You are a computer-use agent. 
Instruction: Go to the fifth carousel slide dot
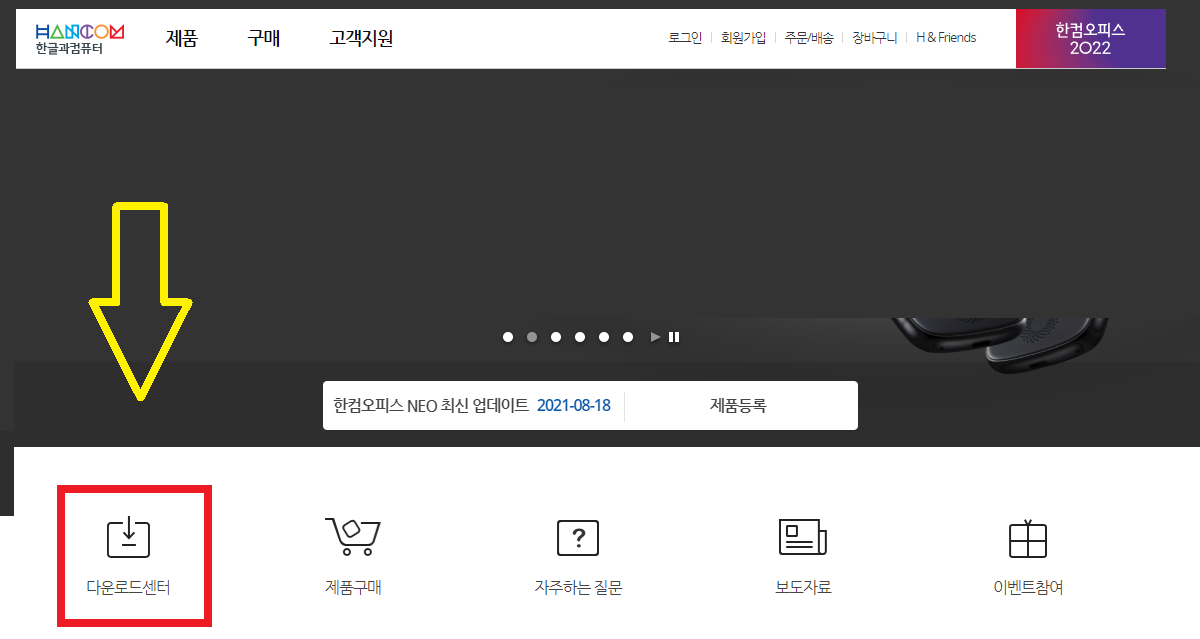click(604, 337)
